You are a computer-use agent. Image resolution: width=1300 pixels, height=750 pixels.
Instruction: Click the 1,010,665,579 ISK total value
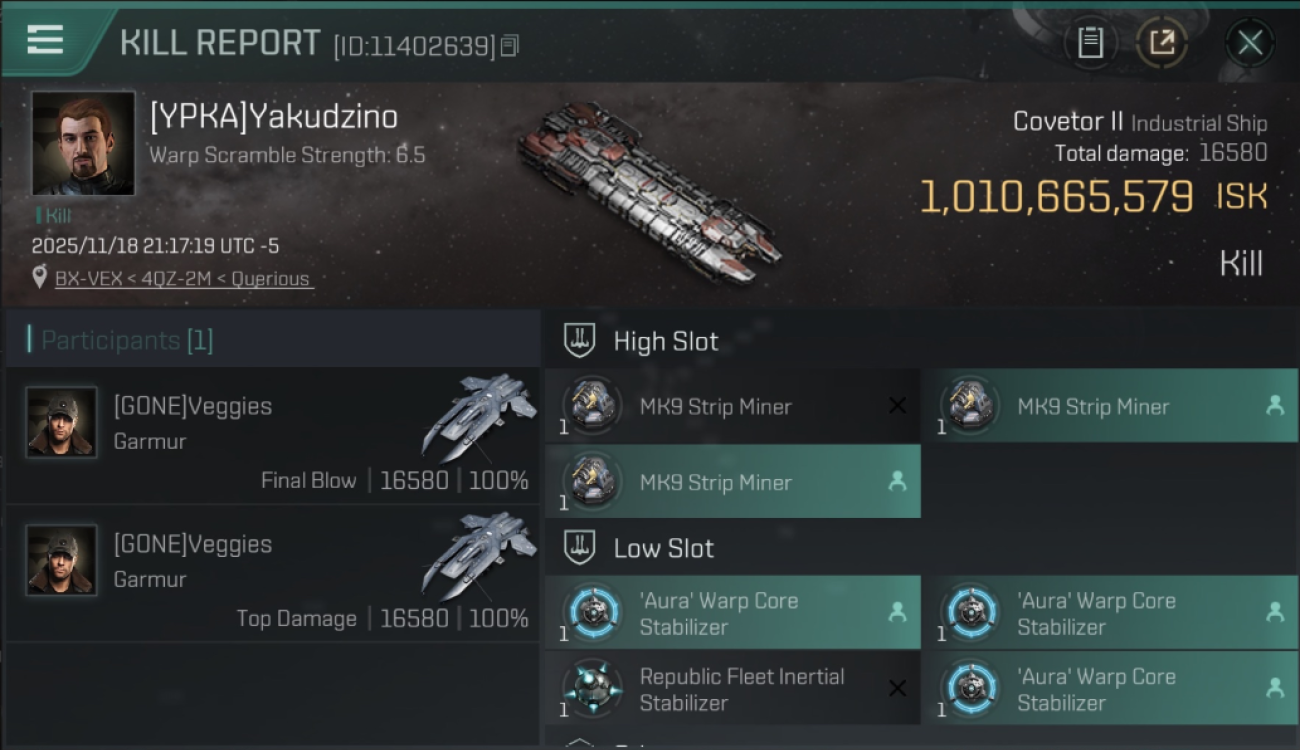click(x=1056, y=197)
